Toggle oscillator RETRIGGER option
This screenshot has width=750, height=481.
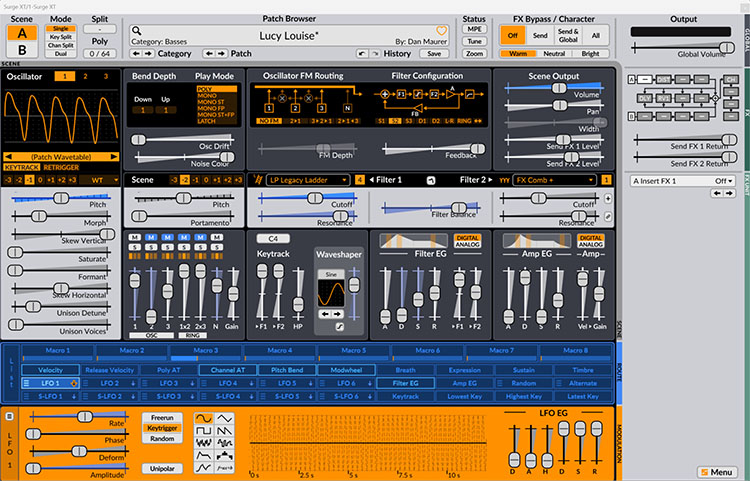(61, 167)
